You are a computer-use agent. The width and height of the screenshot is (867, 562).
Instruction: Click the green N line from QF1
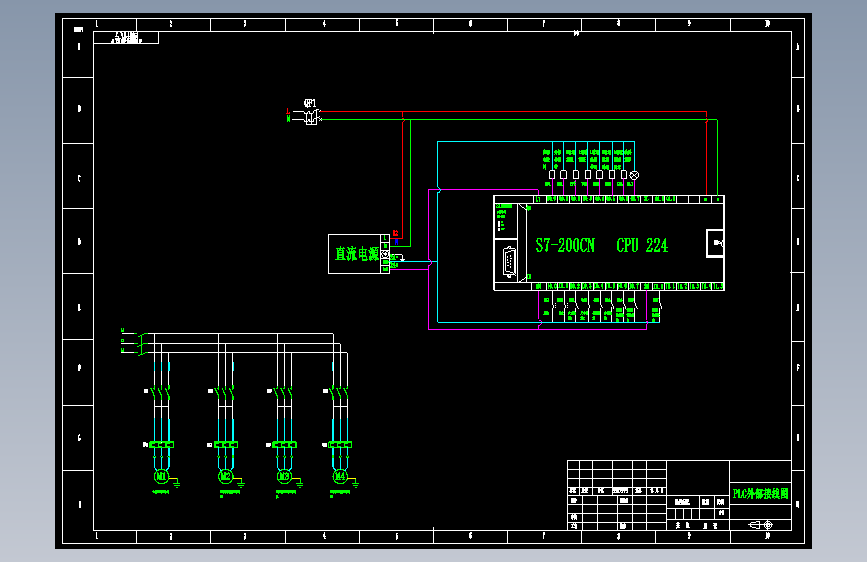tap(518, 119)
